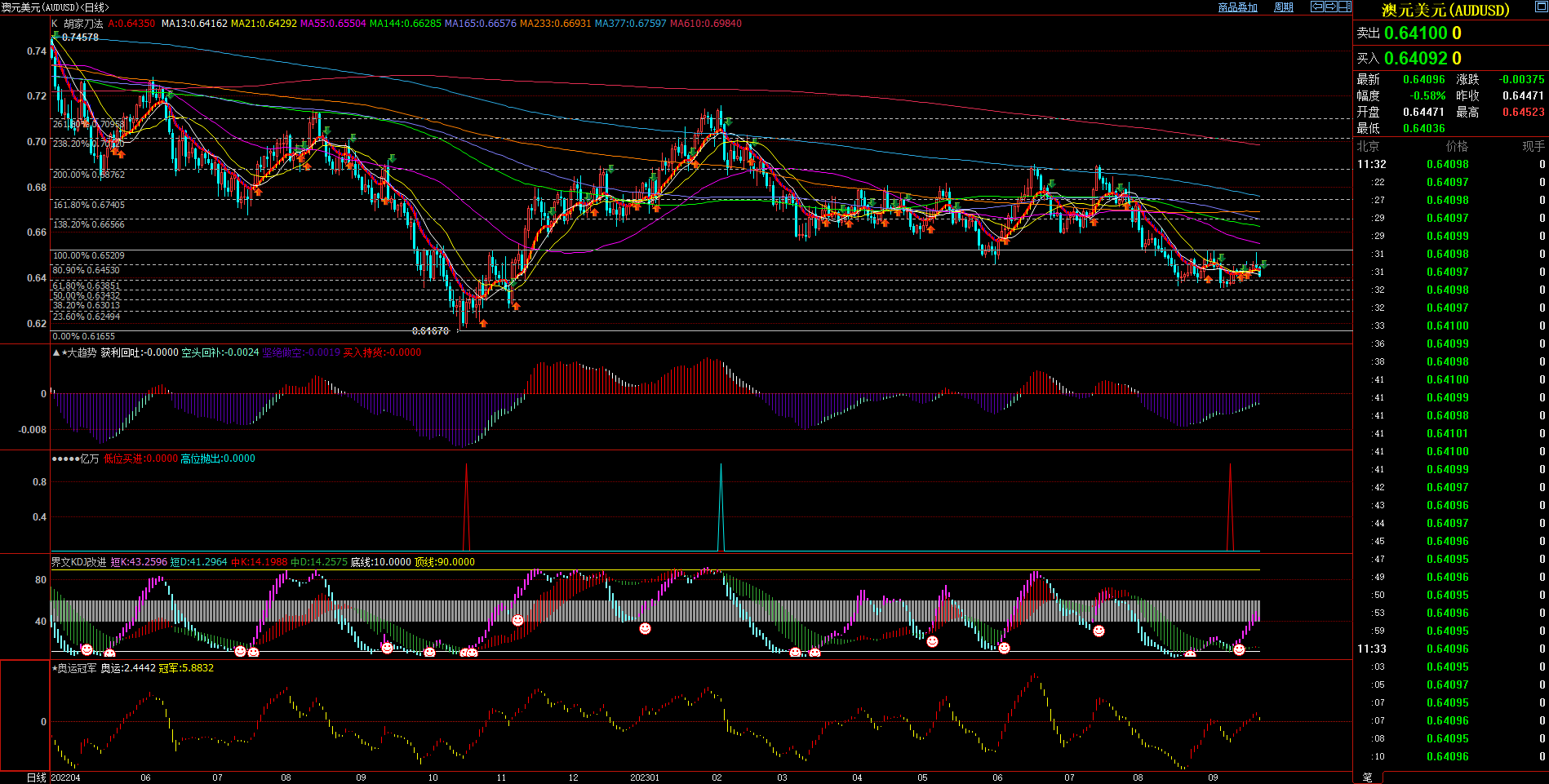Select the 奥运冠军 indicator label
Viewport: 1549px width, 784px height.
pos(77,668)
